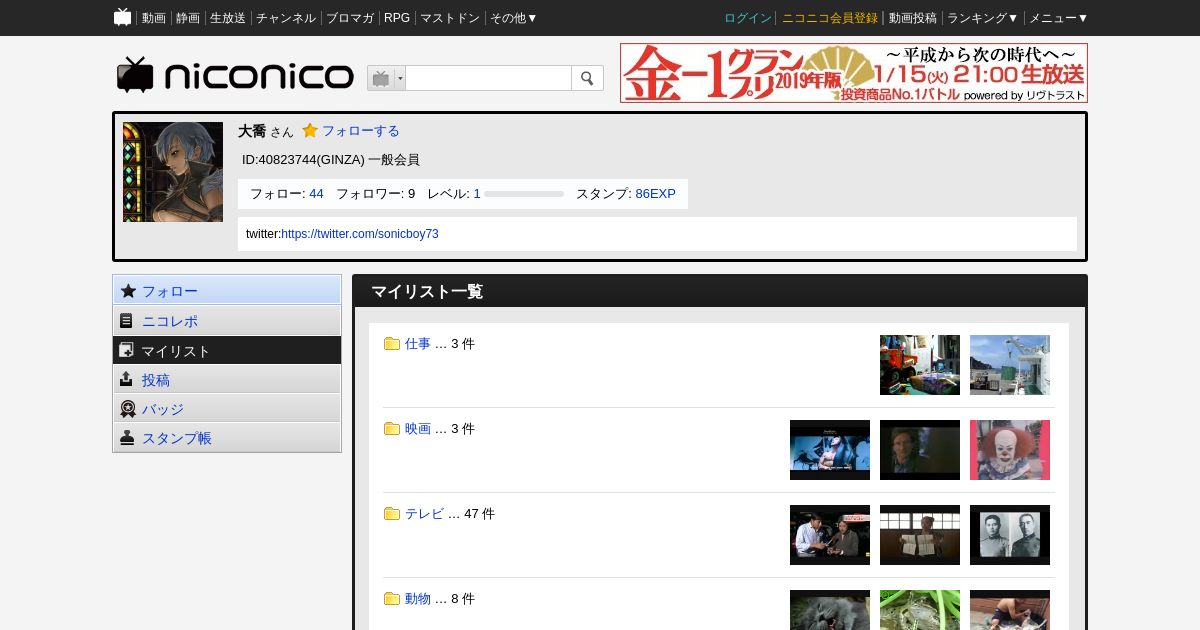Click the 86EXP stamp link
The height and width of the screenshot is (630, 1200).
656,194
